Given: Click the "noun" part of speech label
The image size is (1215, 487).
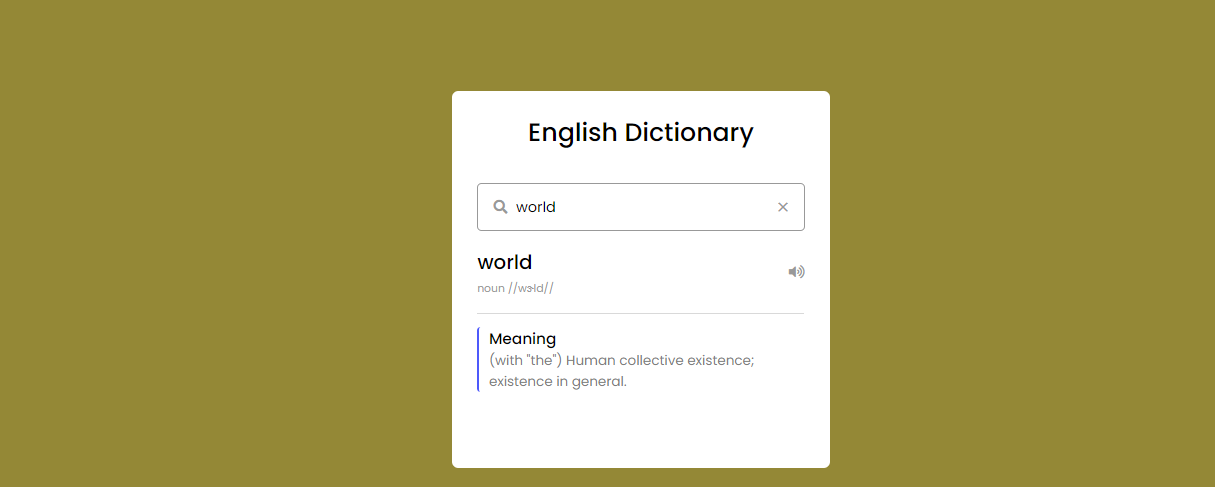Looking at the screenshot, I should pos(491,288).
